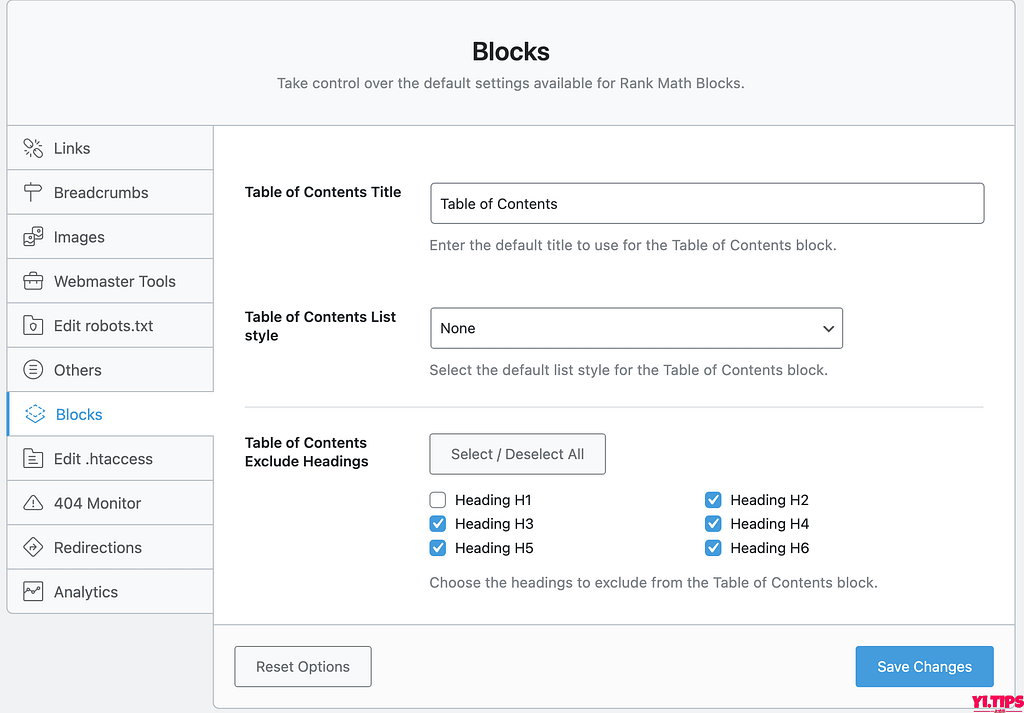Click the Select / Deselect All button
This screenshot has height=713, width=1024.
click(x=517, y=454)
